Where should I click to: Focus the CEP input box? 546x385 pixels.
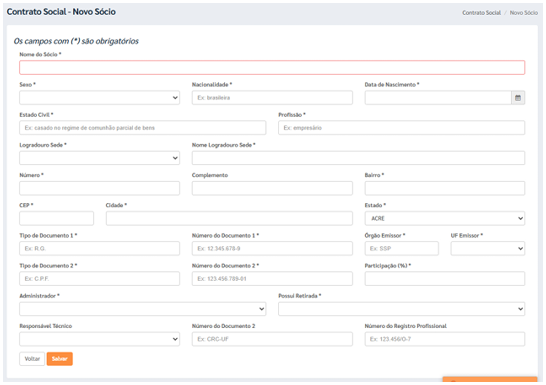coord(56,219)
